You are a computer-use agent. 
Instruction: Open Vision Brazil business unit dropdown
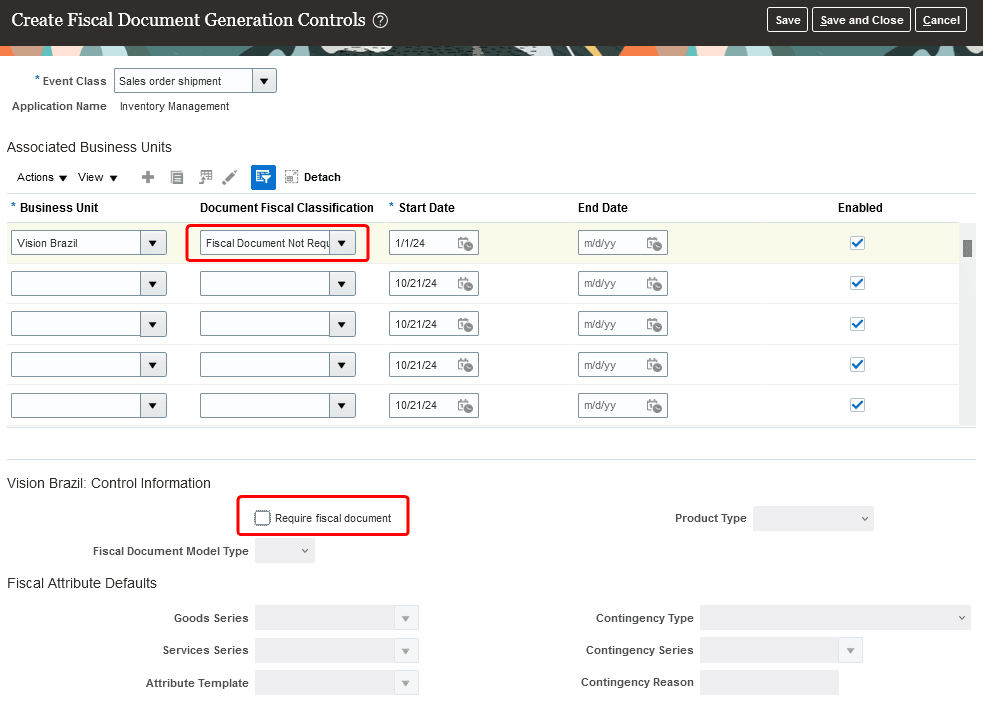153,243
